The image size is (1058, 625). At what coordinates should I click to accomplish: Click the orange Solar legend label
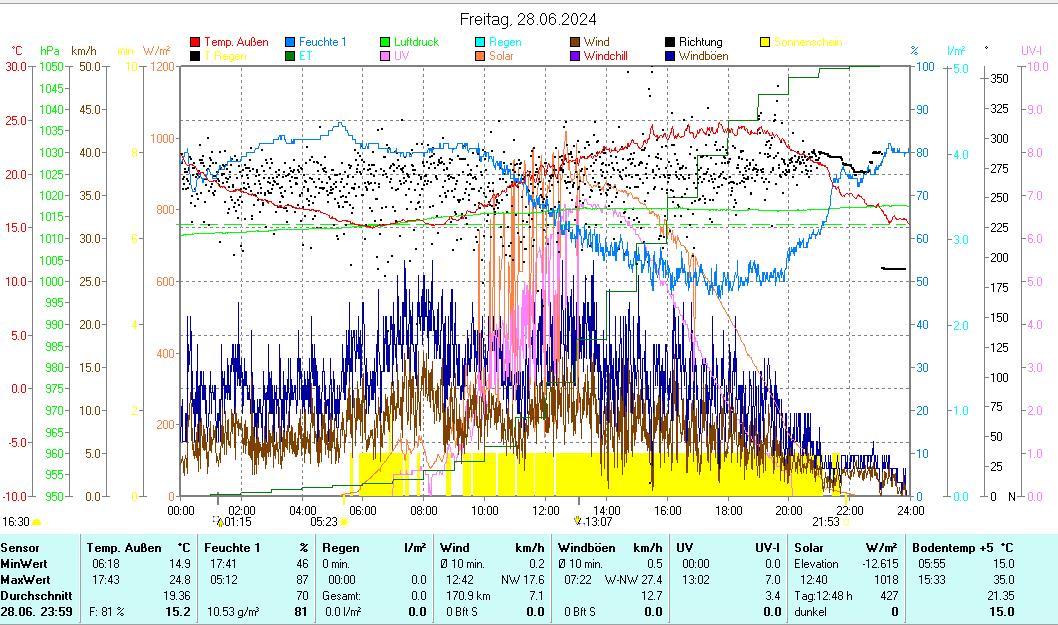(501, 56)
